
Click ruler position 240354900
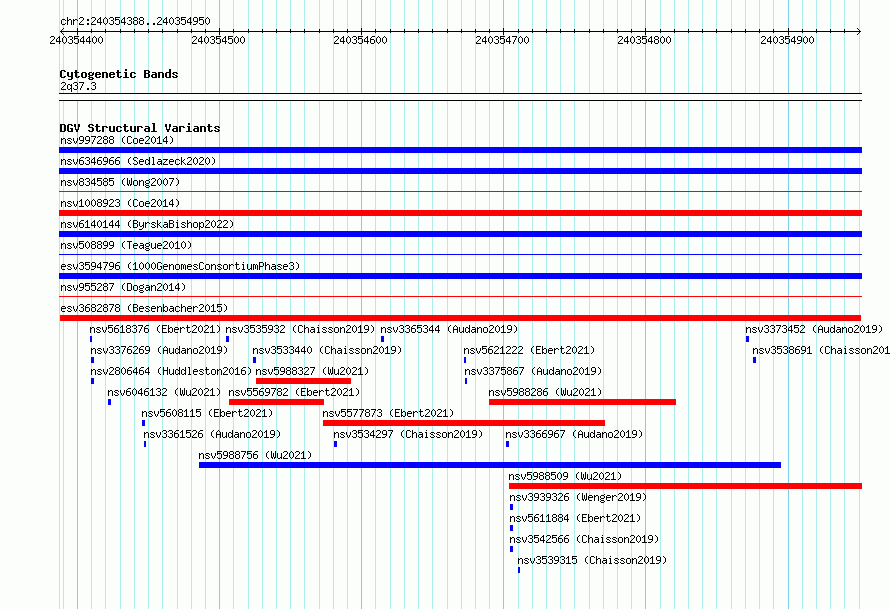point(787,40)
